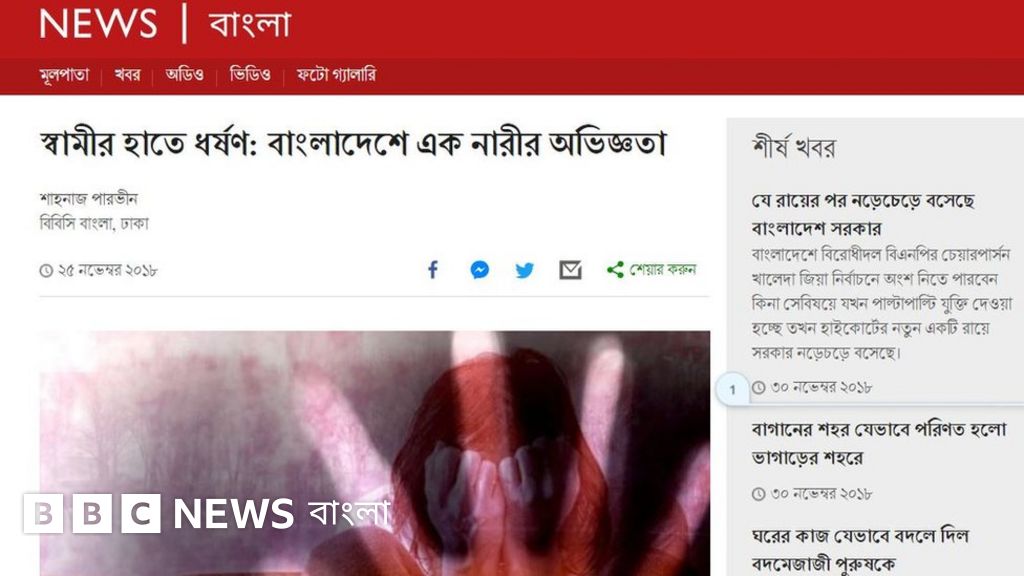Share the article on Twitter
The image size is (1024, 576).
pos(524,270)
